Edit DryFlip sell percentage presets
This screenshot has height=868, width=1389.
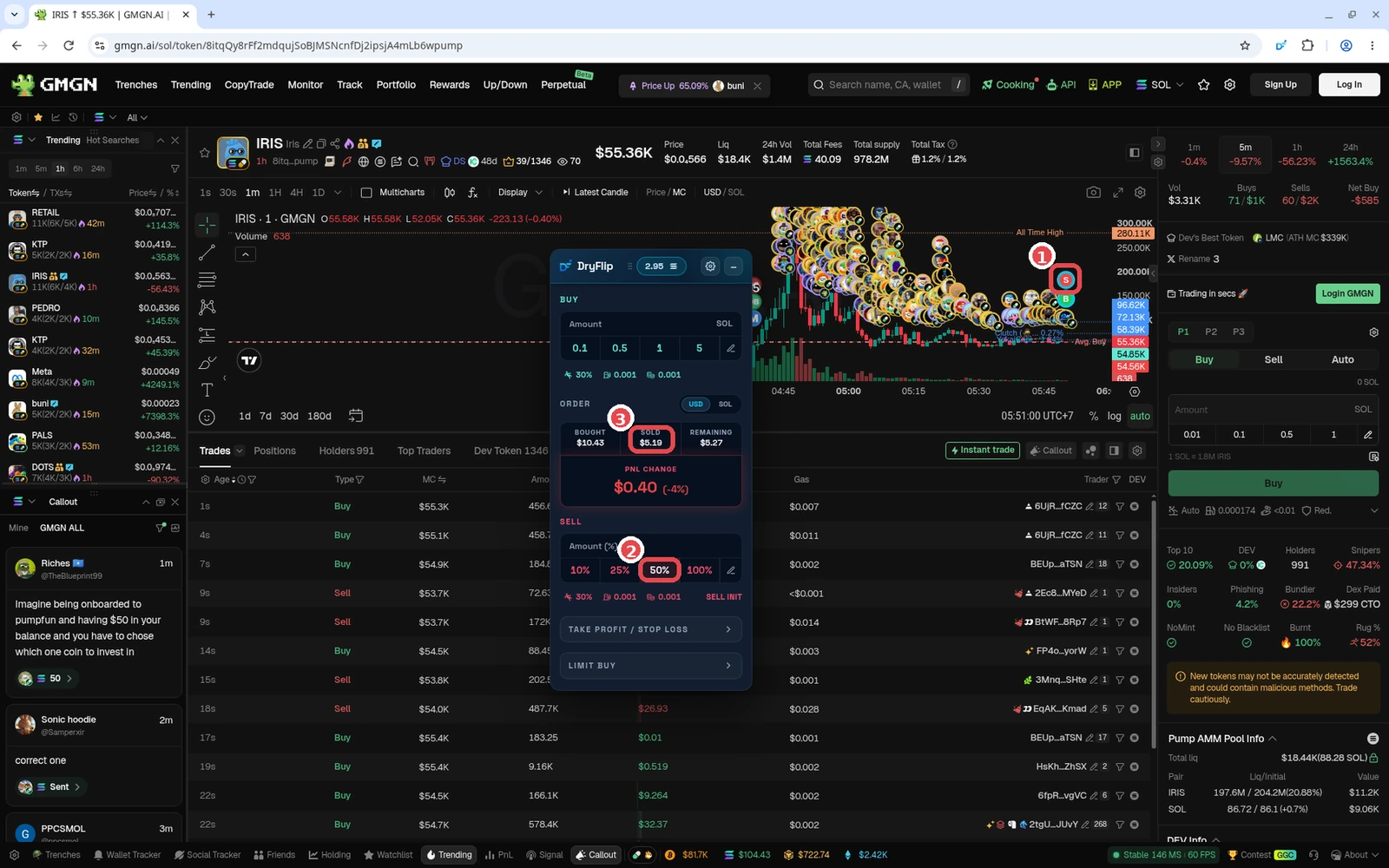click(x=731, y=570)
